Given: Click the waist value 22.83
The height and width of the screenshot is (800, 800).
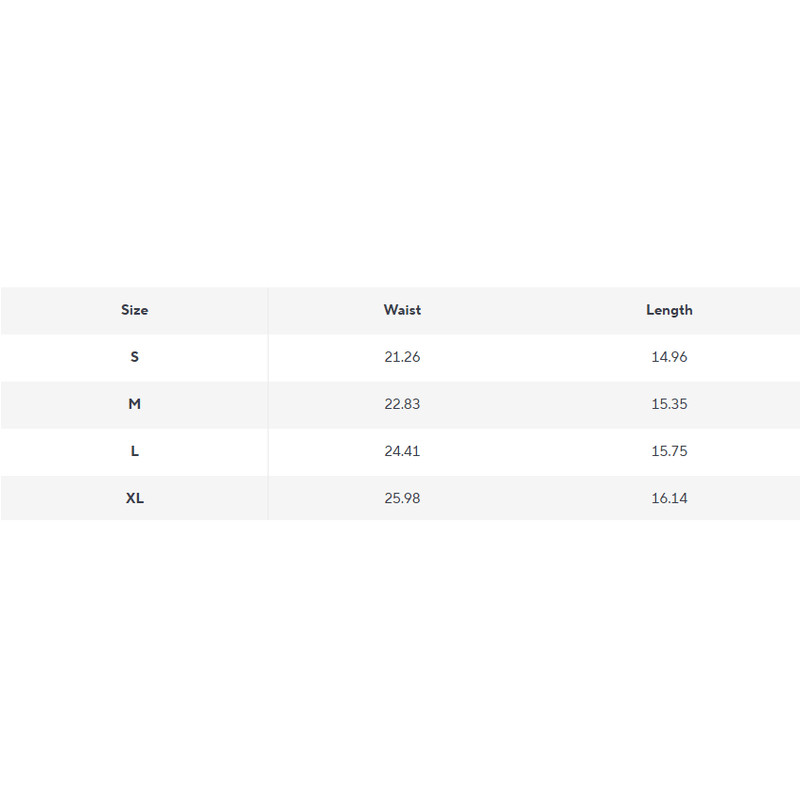Looking at the screenshot, I should coord(402,404).
